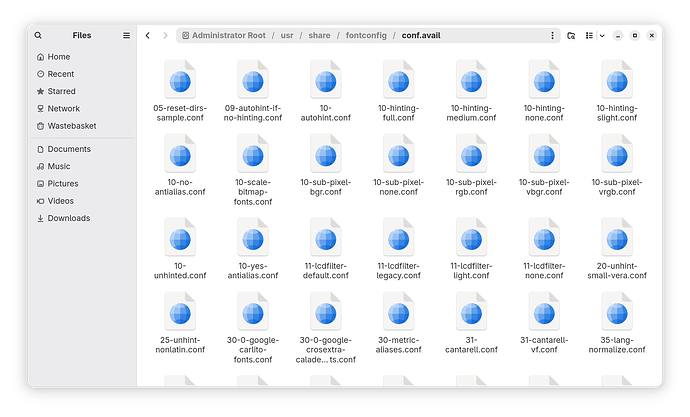The height and width of the screenshot is (417, 690).
Task: Switch to list view
Action: [x=589, y=35]
